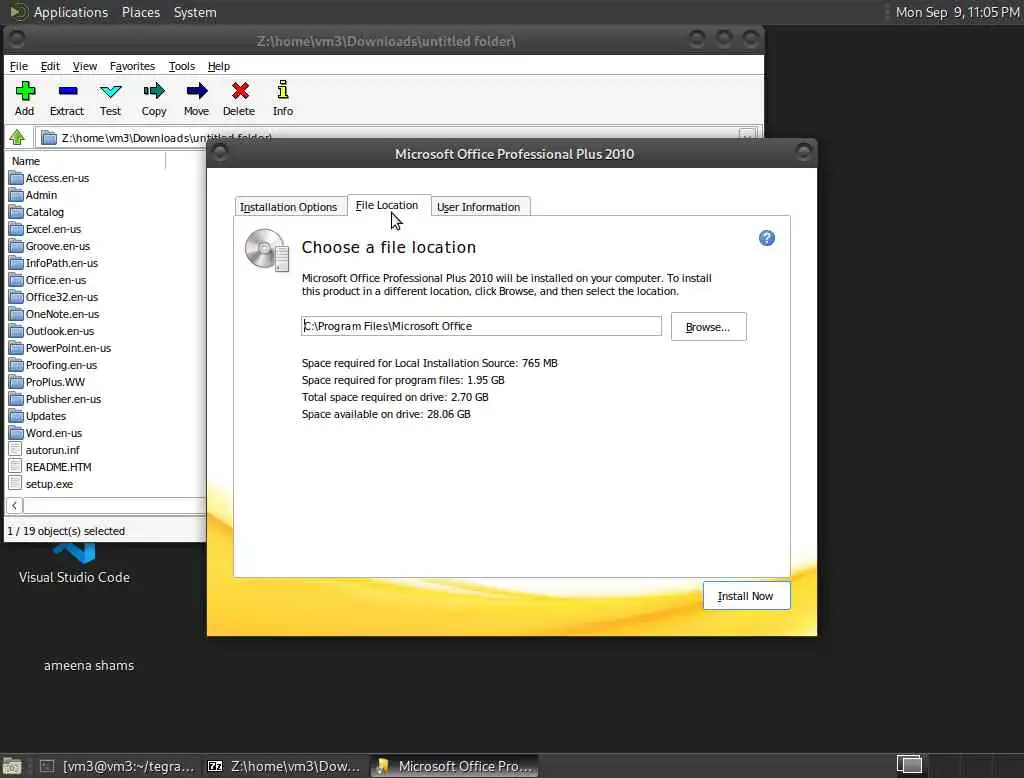Screen dimensions: 1024x778
Task: Click the Applications menu label
Action: [x=71, y=12]
